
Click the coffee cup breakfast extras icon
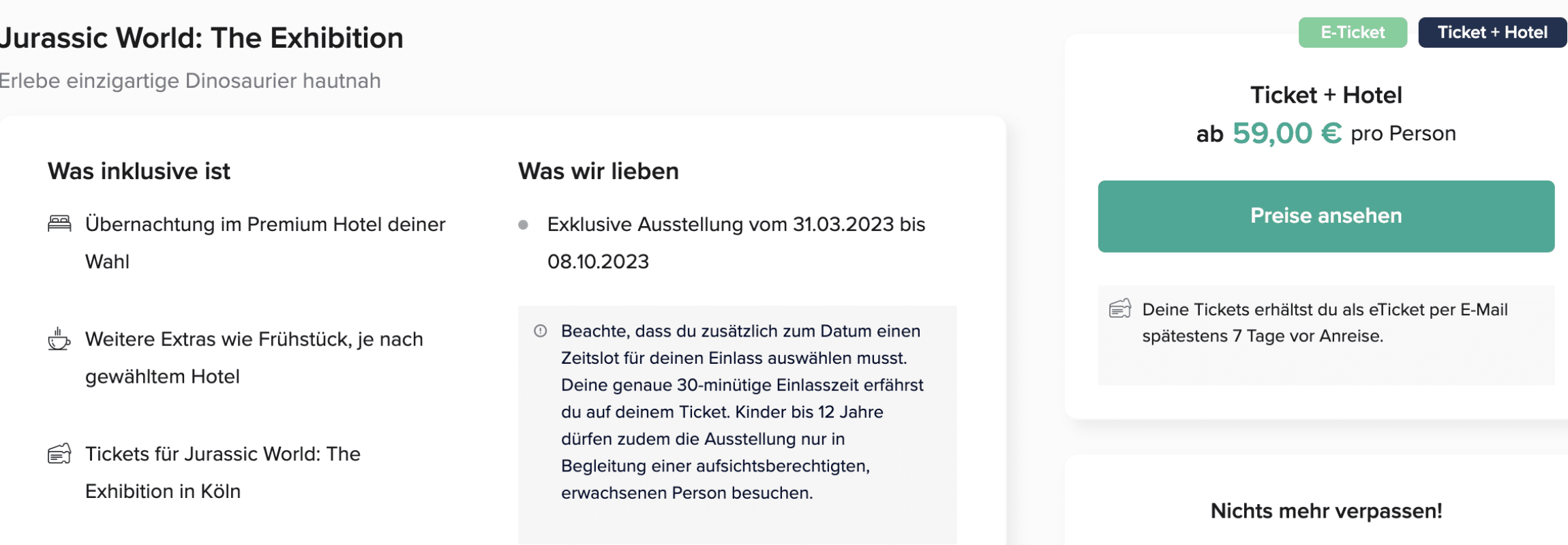coord(59,339)
